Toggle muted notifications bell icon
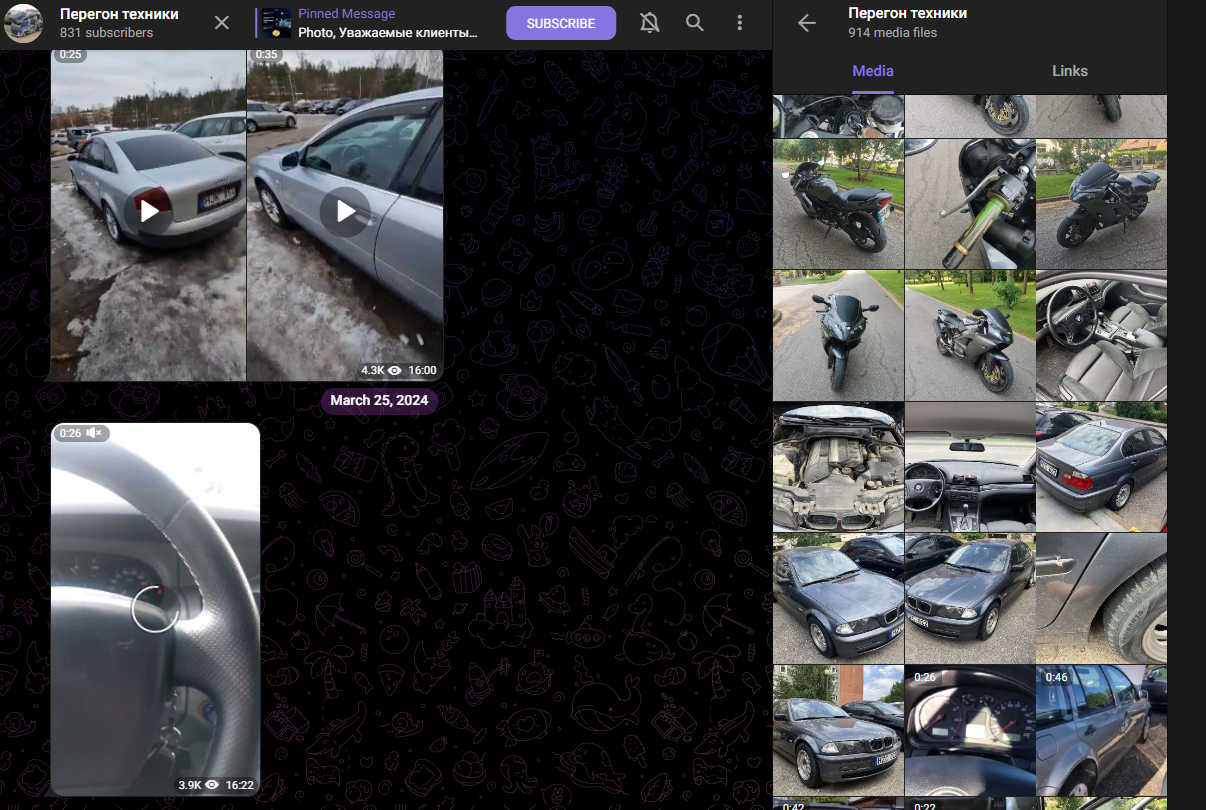Screen dimensions: 1206x810 650,23
